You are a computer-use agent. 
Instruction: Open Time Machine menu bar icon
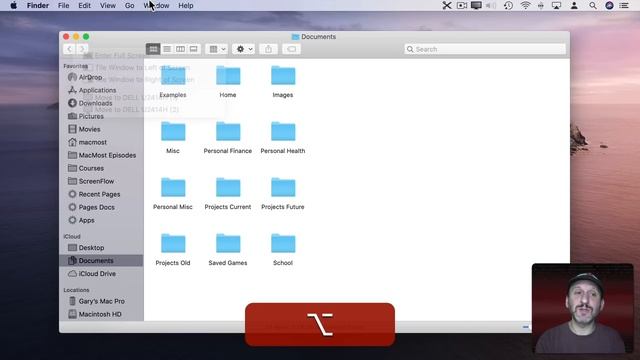(508, 5)
